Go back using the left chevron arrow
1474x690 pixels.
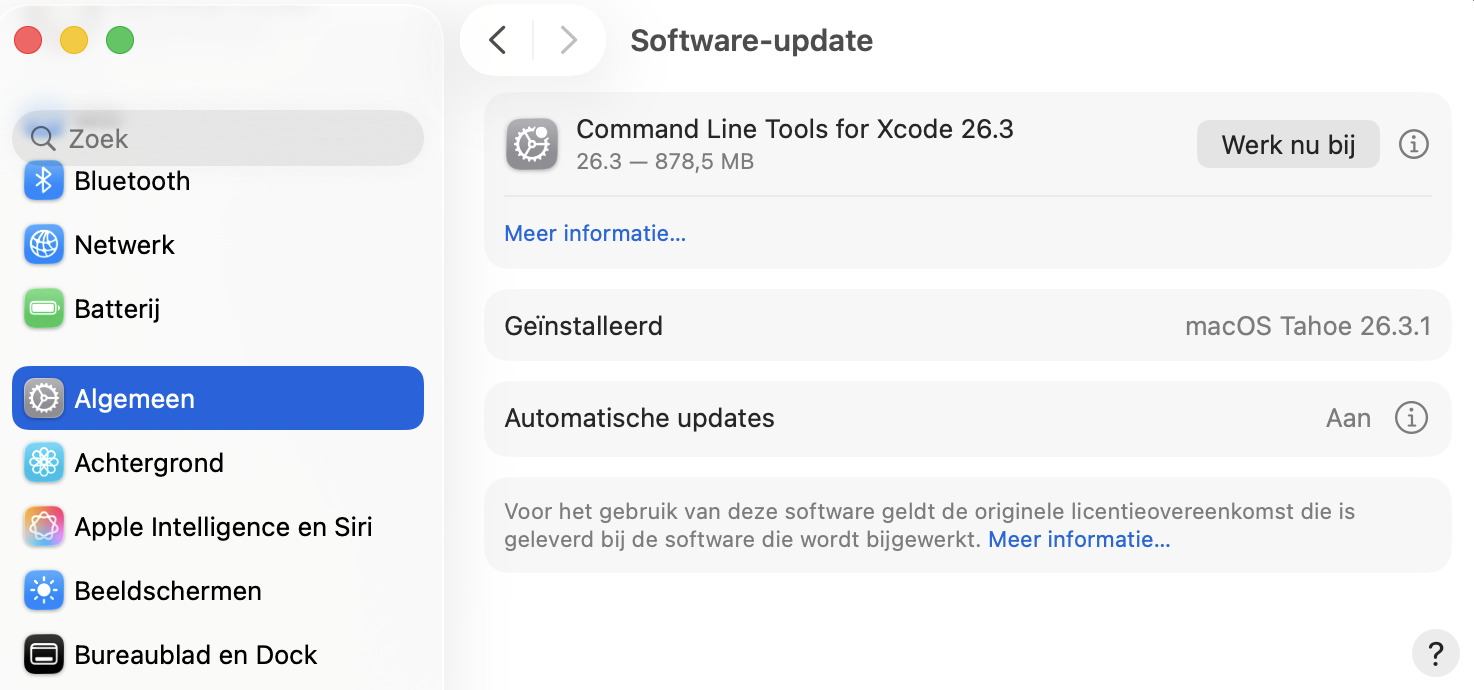[497, 40]
